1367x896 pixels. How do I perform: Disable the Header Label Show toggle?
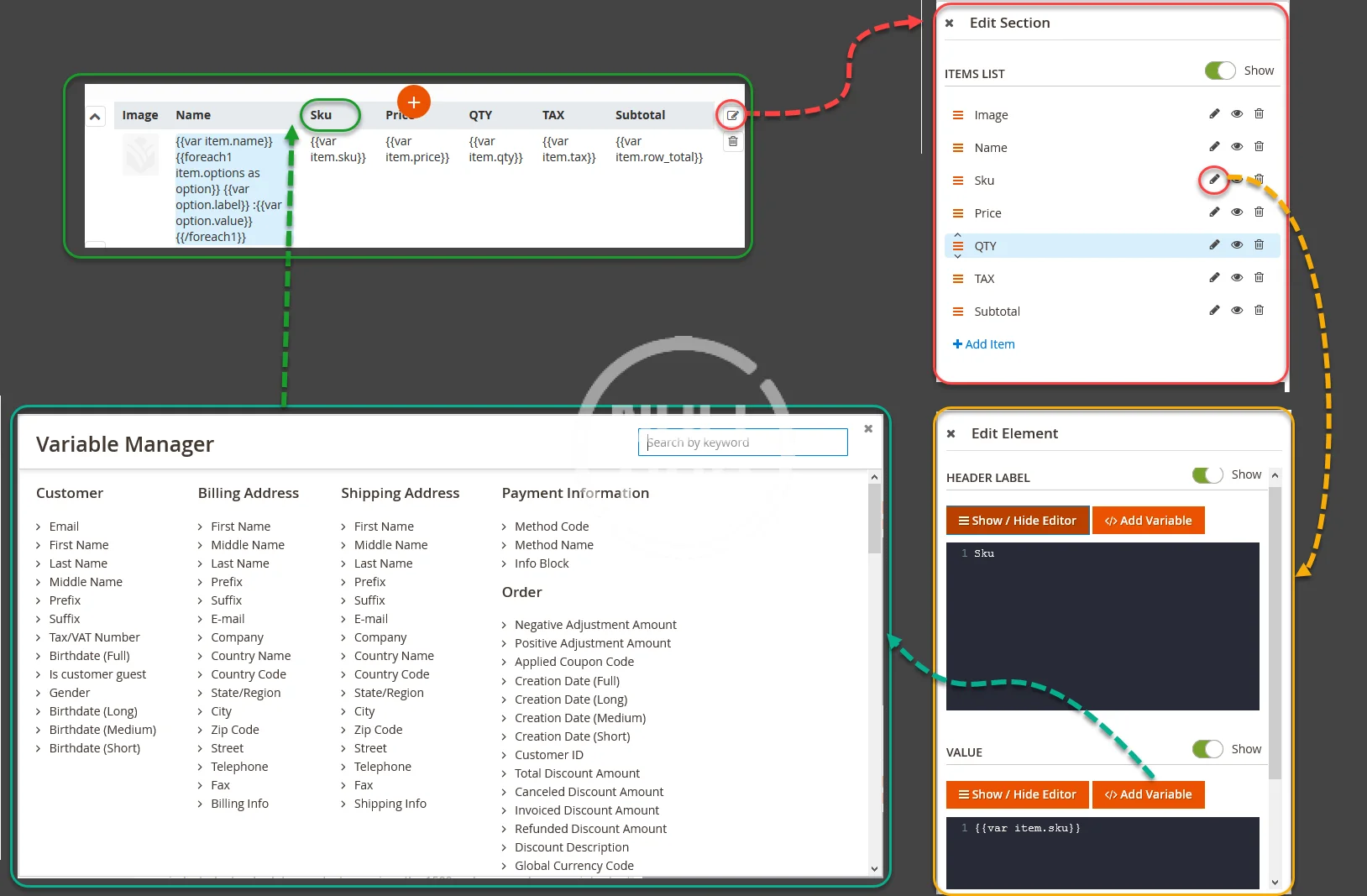click(1207, 475)
